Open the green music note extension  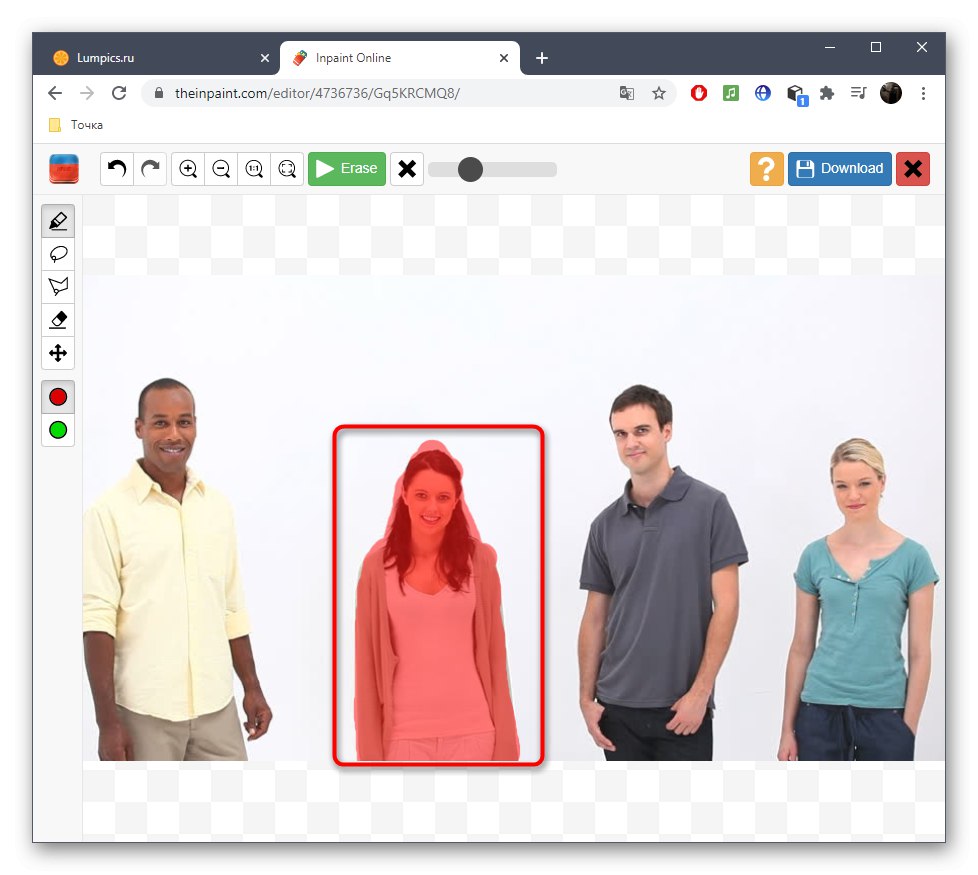point(730,94)
